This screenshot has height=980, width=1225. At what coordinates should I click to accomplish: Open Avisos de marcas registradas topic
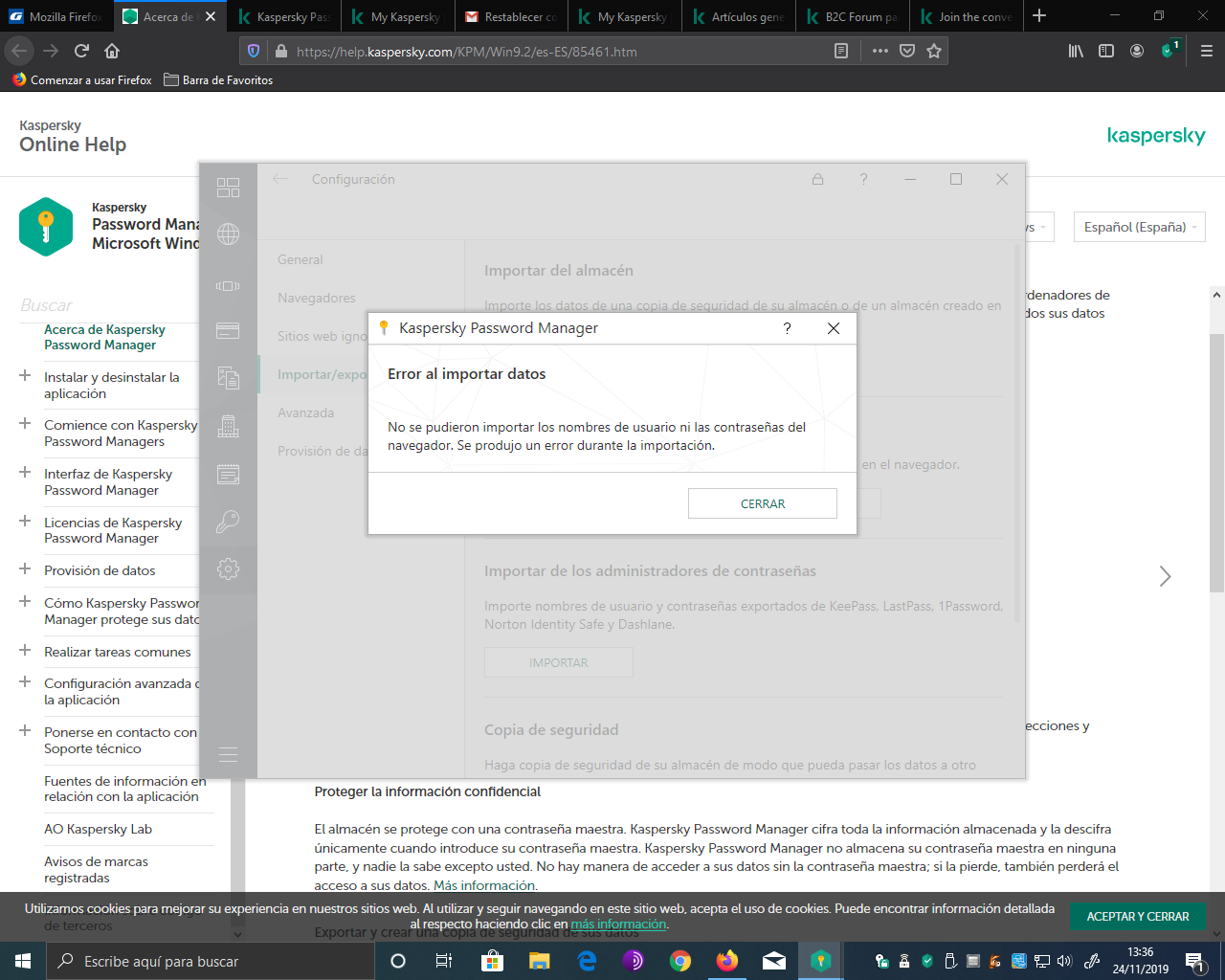coord(96,870)
